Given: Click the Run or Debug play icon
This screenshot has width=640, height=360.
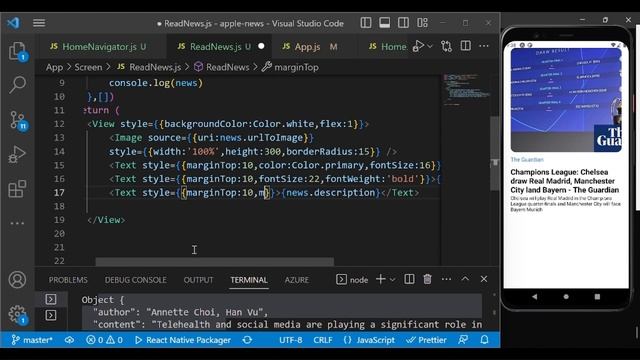Looking at the screenshot, I should 418,46.
